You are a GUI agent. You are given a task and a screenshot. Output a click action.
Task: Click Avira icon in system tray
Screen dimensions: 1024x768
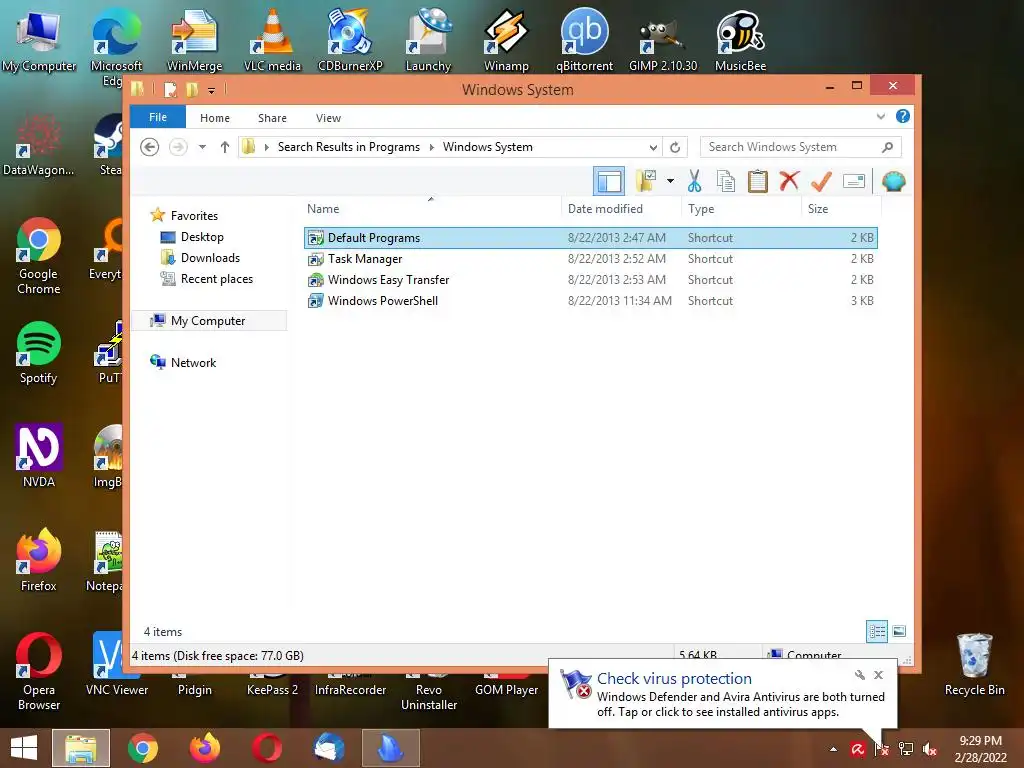coord(857,749)
